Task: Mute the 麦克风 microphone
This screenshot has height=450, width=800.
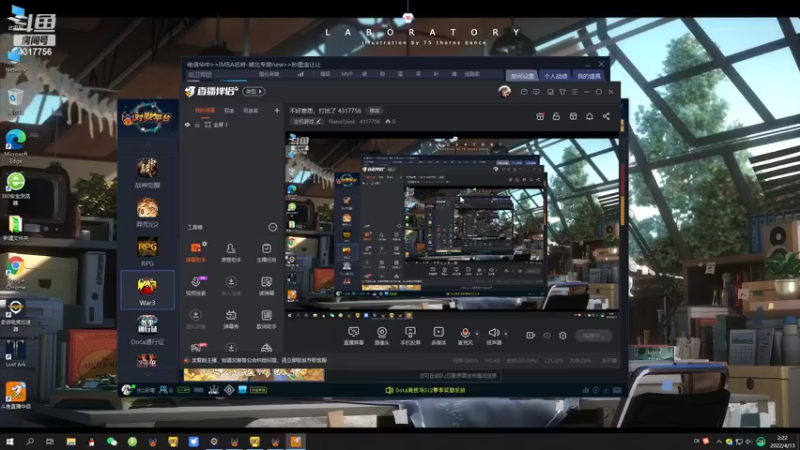Action: 465,336
